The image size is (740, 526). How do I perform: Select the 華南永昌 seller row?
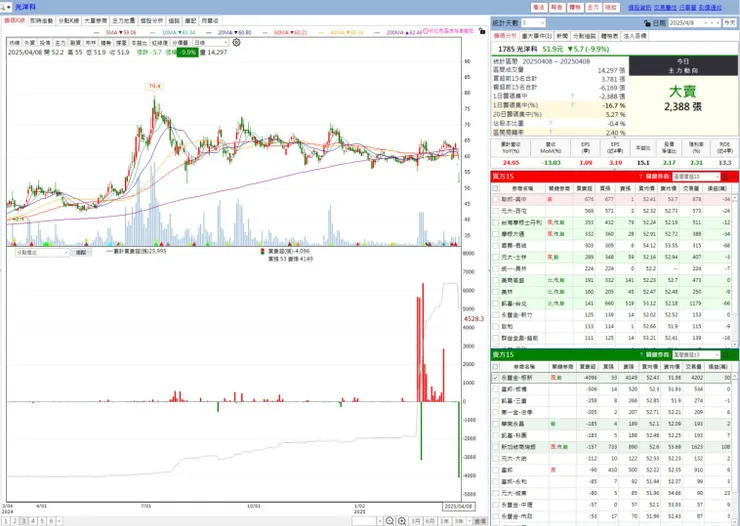point(611,424)
